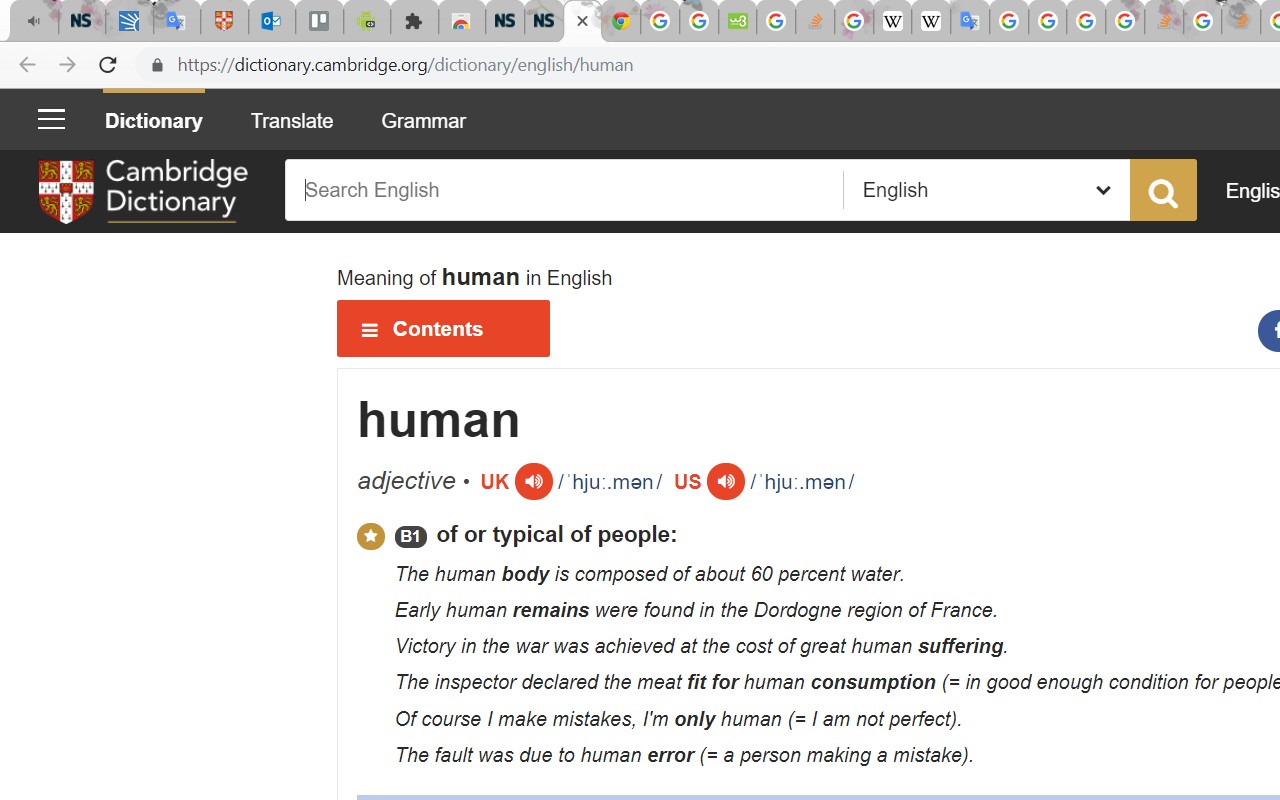The height and width of the screenshot is (800, 1280).
Task: Click the orange search magnifier button
Action: click(x=1163, y=190)
